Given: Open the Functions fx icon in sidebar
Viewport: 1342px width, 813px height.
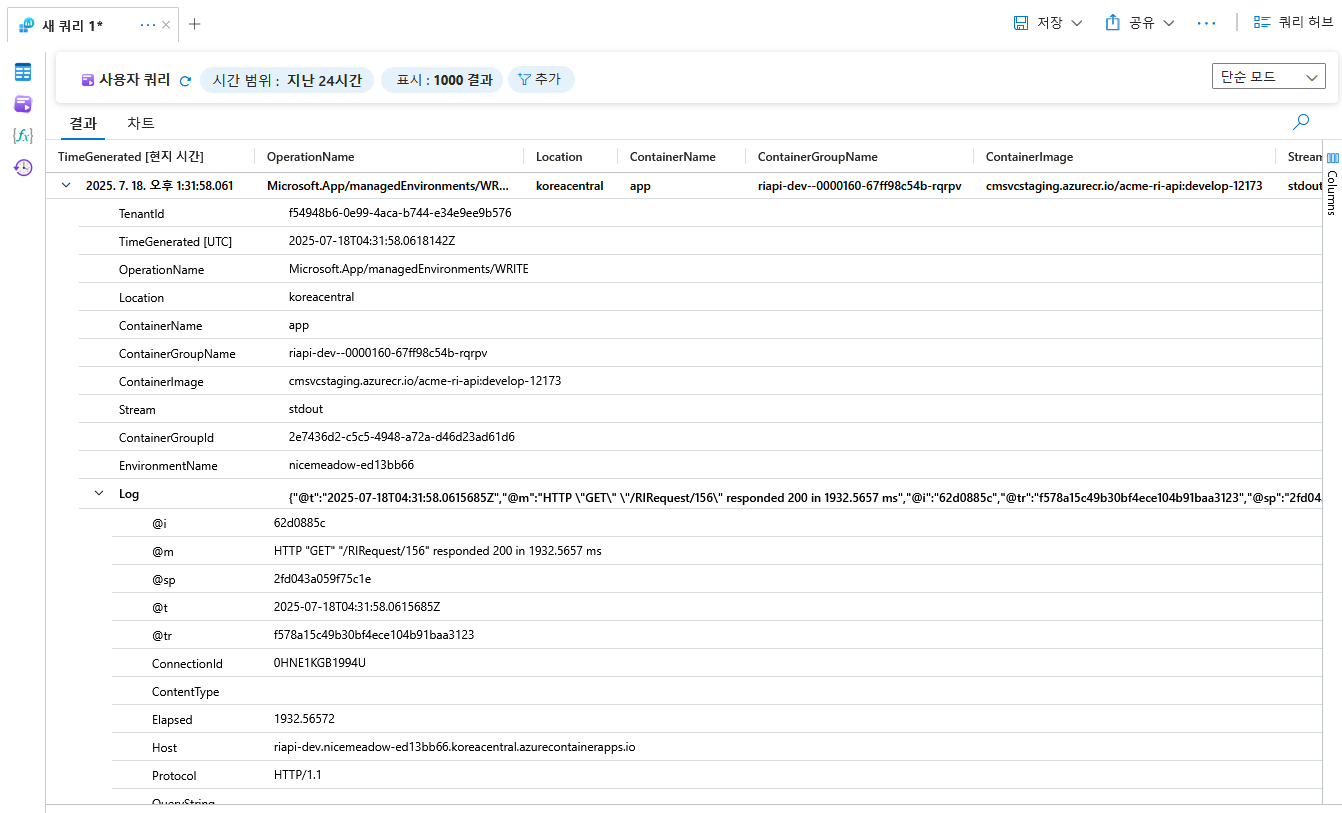Looking at the screenshot, I should coord(22,136).
